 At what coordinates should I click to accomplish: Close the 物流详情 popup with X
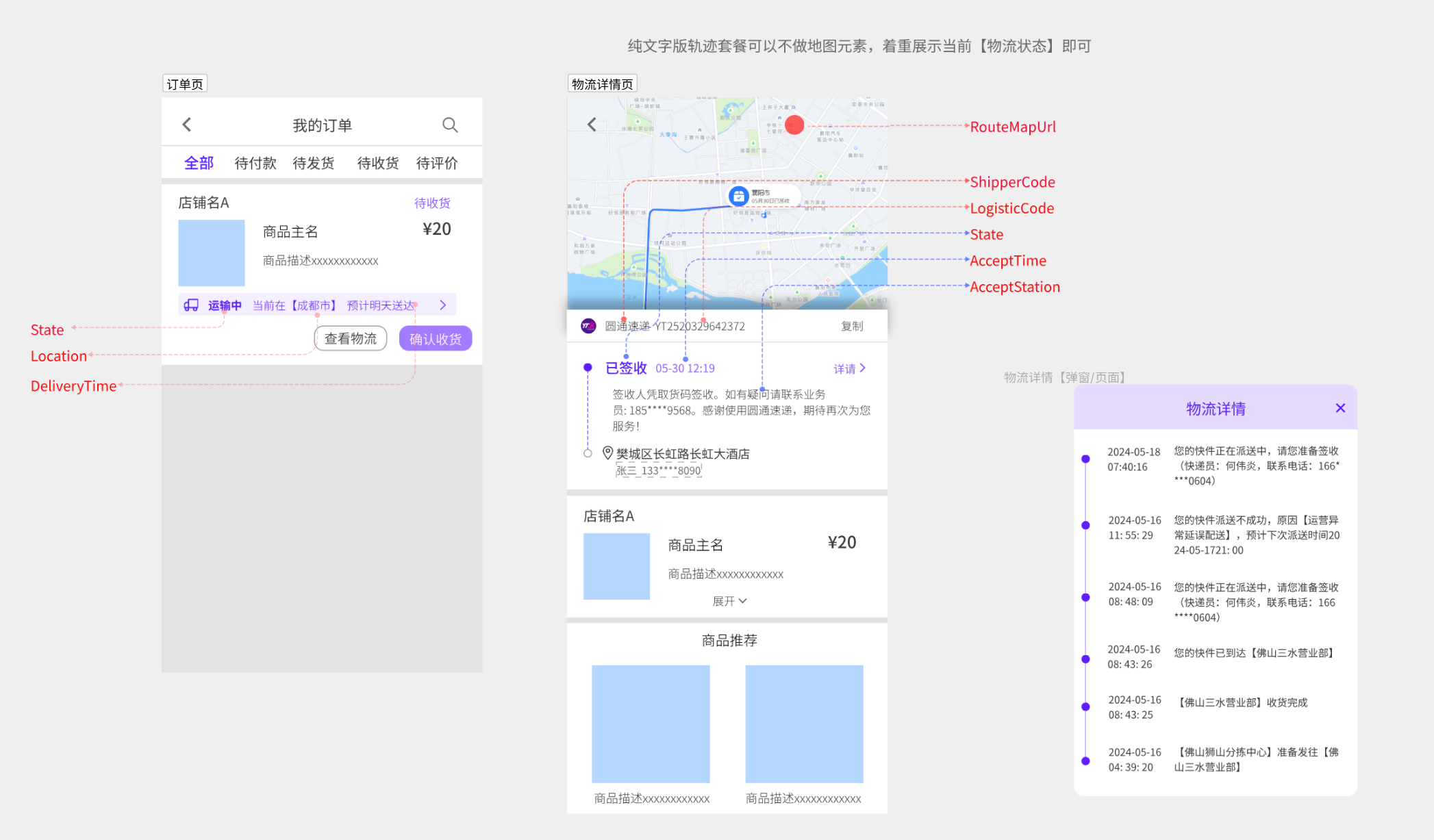[x=1340, y=408]
